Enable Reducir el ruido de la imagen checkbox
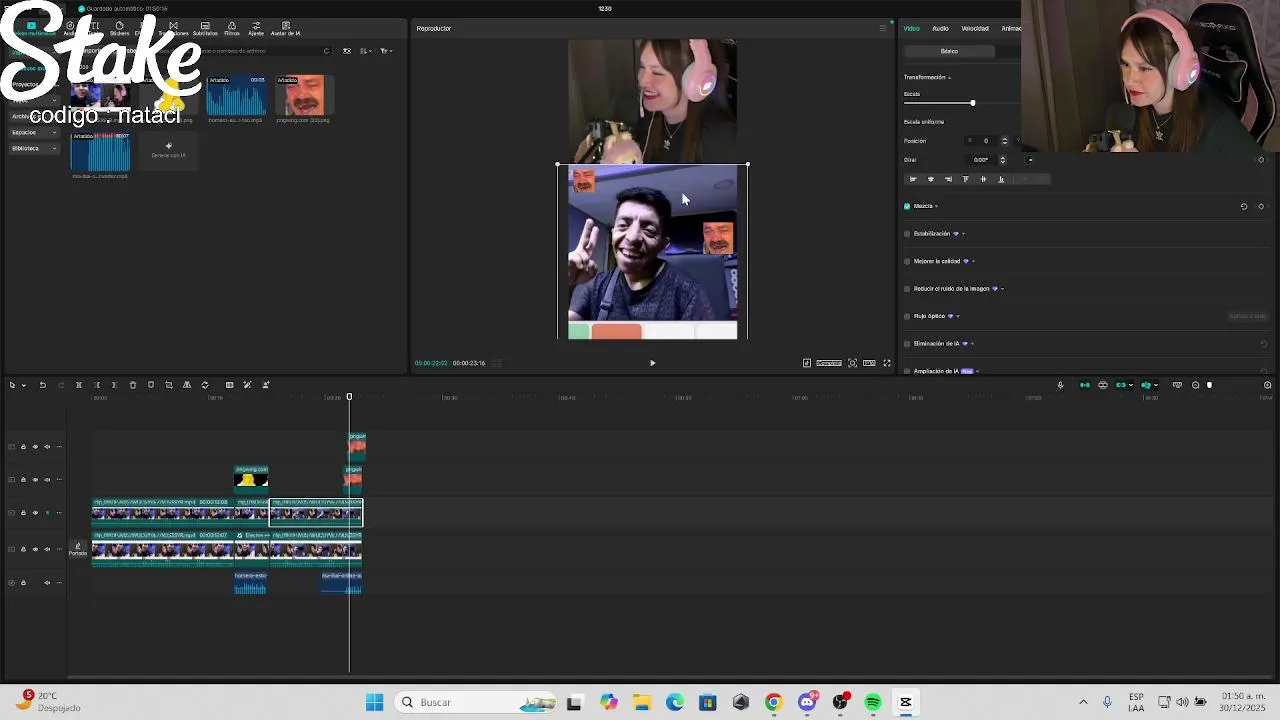 pyautogui.click(x=907, y=289)
